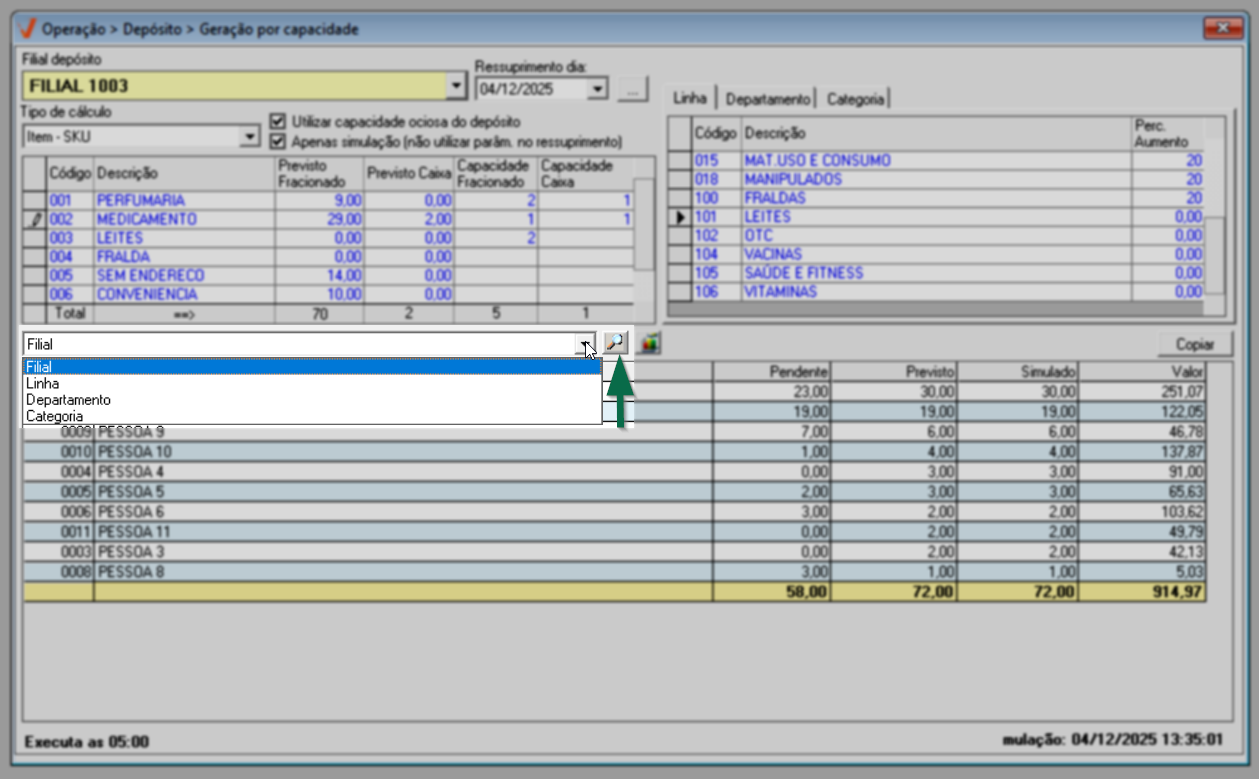Click the row pointer arrow beside LEITES
This screenshot has height=779, width=1259.
click(680, 217)
